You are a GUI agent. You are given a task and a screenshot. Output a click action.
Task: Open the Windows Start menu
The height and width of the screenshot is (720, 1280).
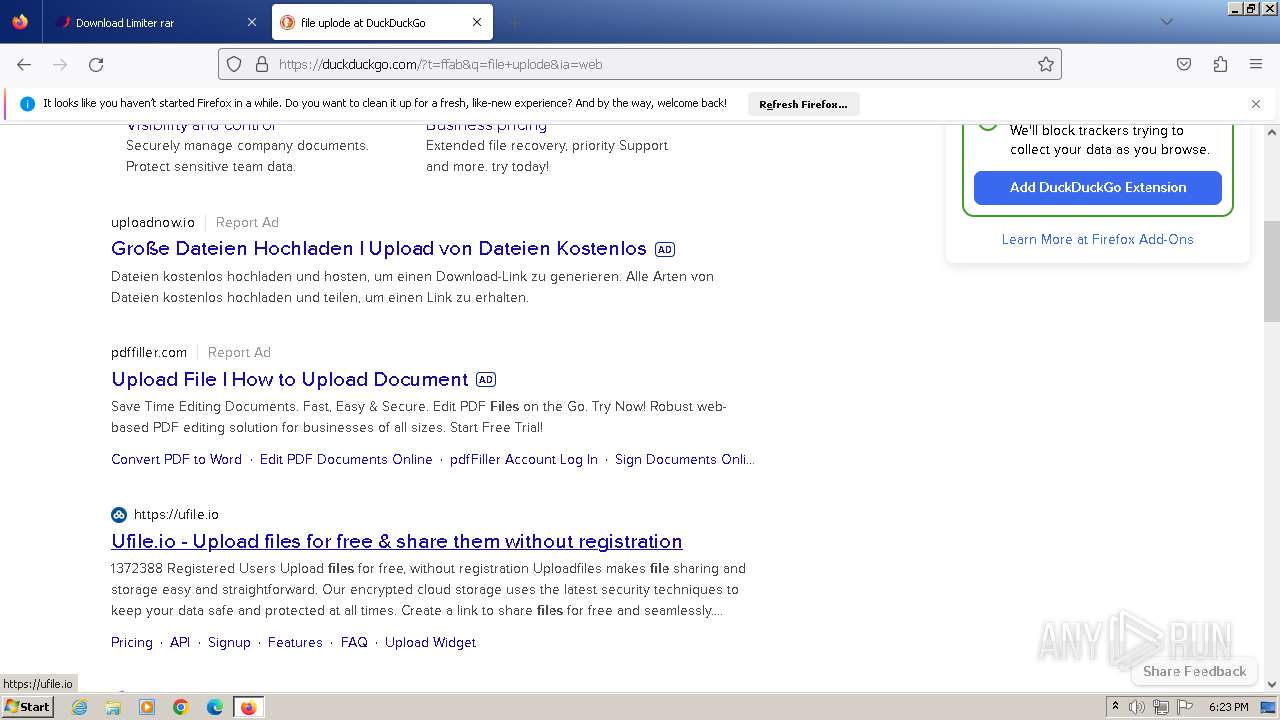click(27, 707)
